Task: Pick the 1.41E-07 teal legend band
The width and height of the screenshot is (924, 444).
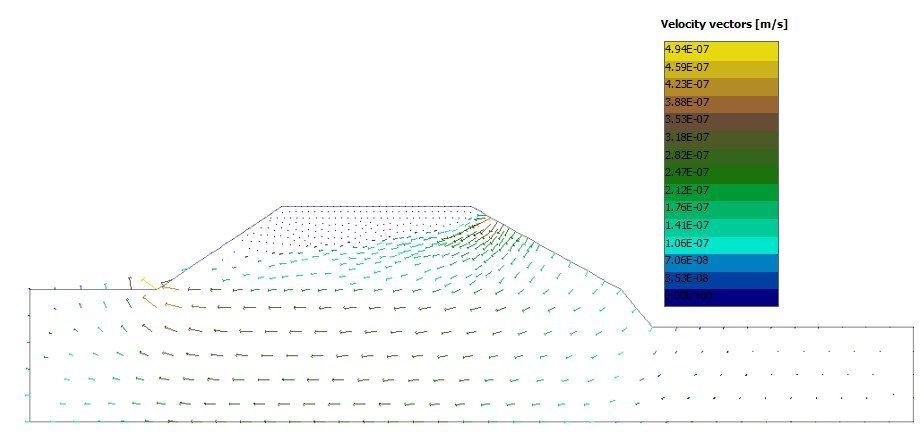Action: (x=721, y=227)
